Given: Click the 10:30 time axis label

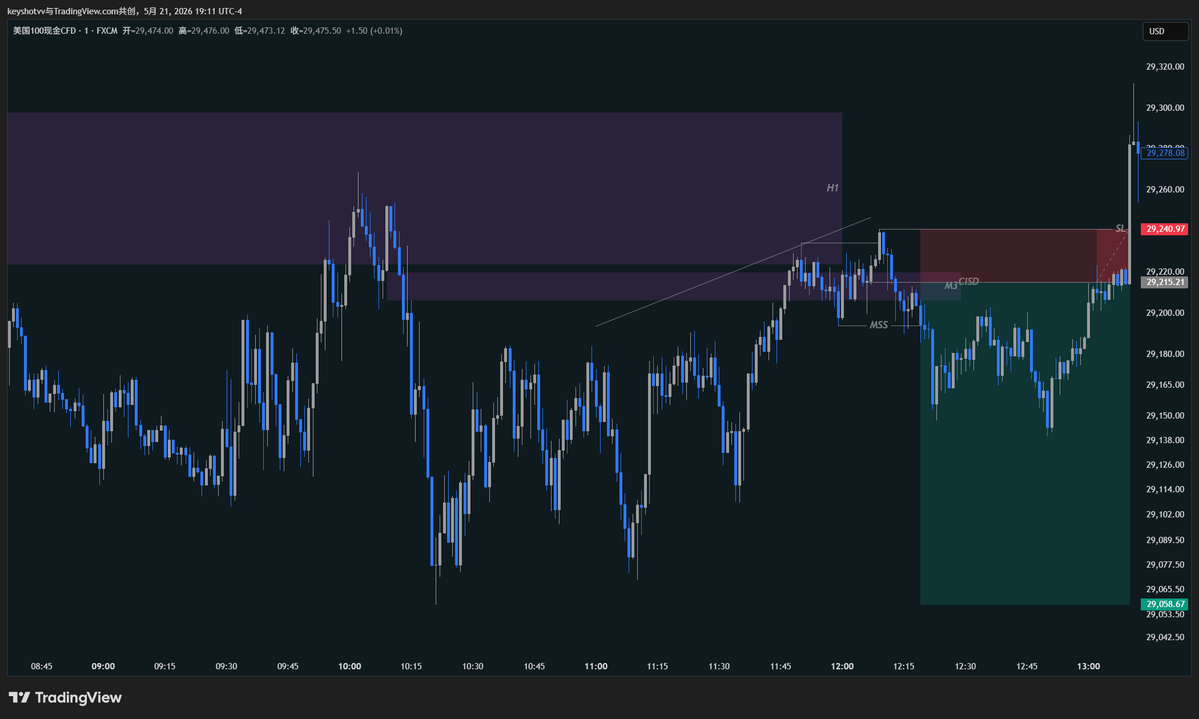Looking at the screenshot, I should click(473, 666).
